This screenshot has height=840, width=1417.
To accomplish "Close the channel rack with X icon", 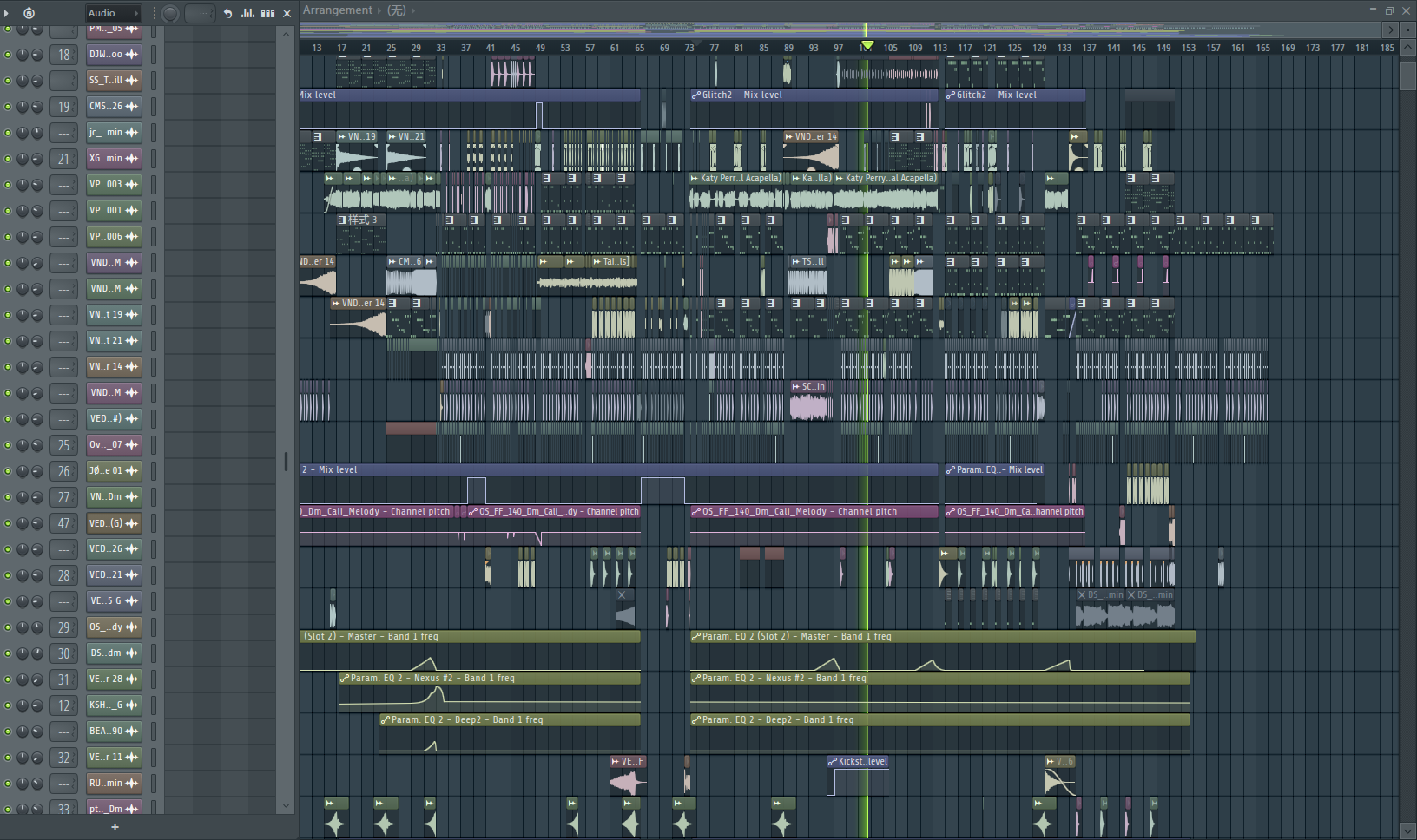I will 287,13.
